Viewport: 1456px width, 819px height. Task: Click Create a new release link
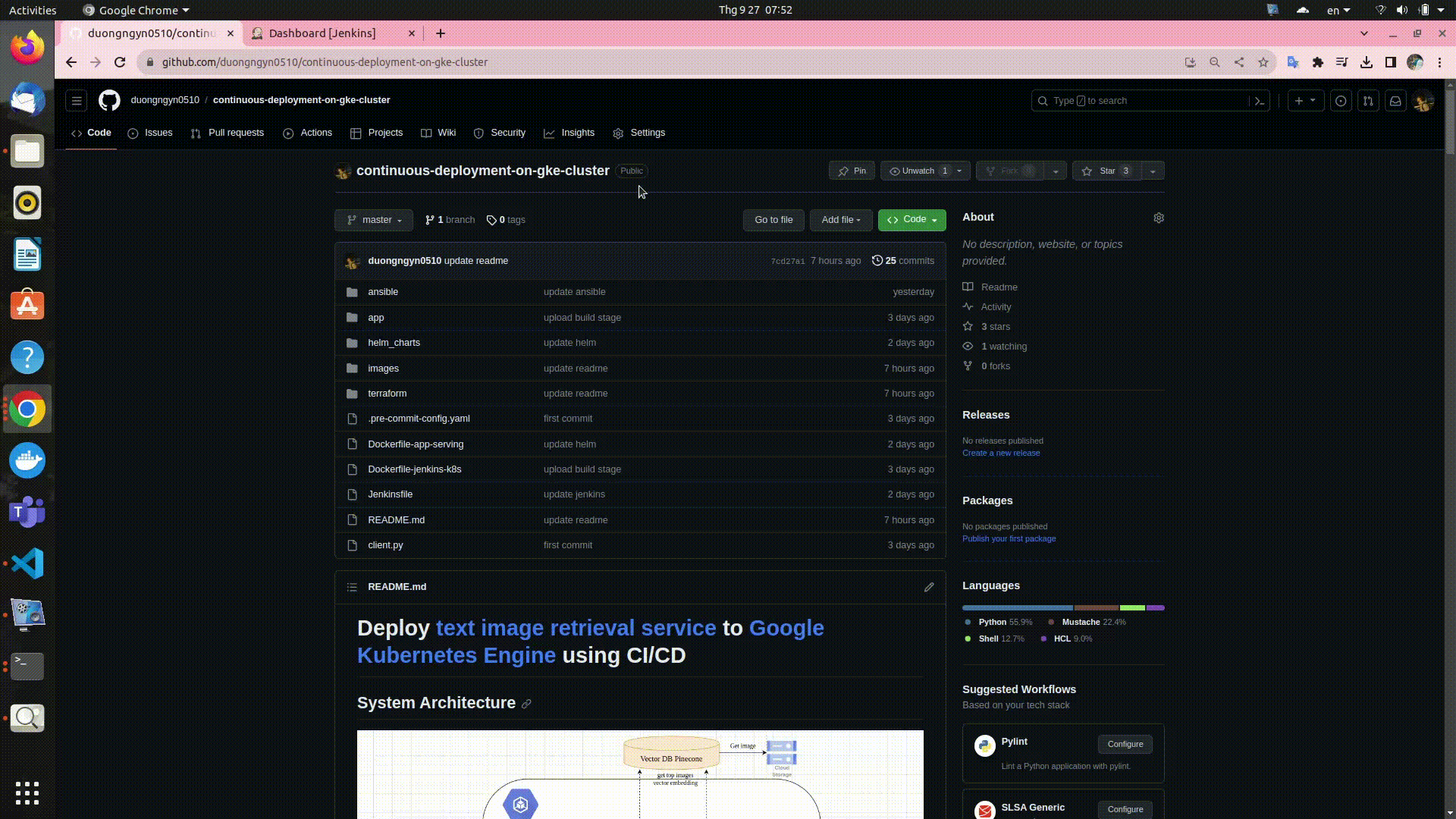(x=1001, y=453)
